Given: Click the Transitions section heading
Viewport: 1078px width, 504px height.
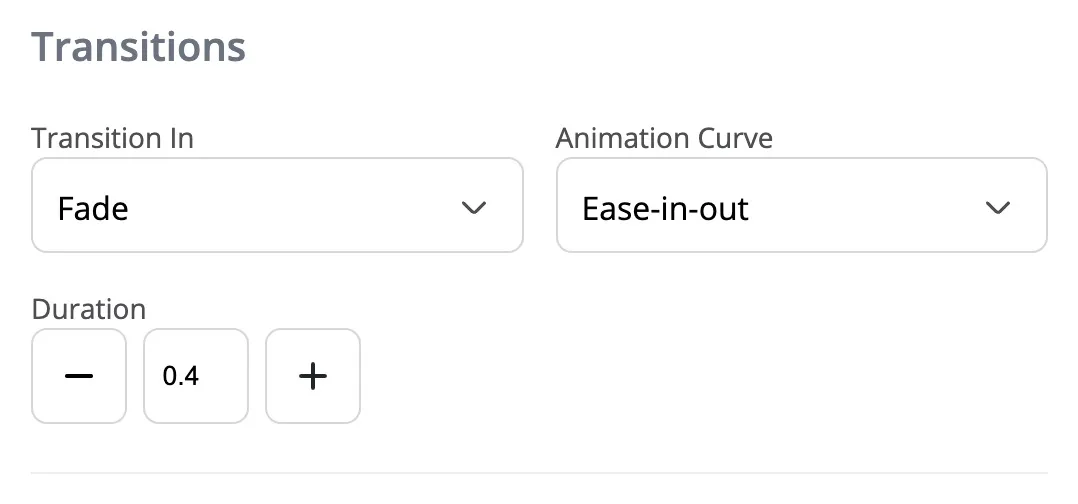Looking at the screenshot, I should [x=139, y=47].
